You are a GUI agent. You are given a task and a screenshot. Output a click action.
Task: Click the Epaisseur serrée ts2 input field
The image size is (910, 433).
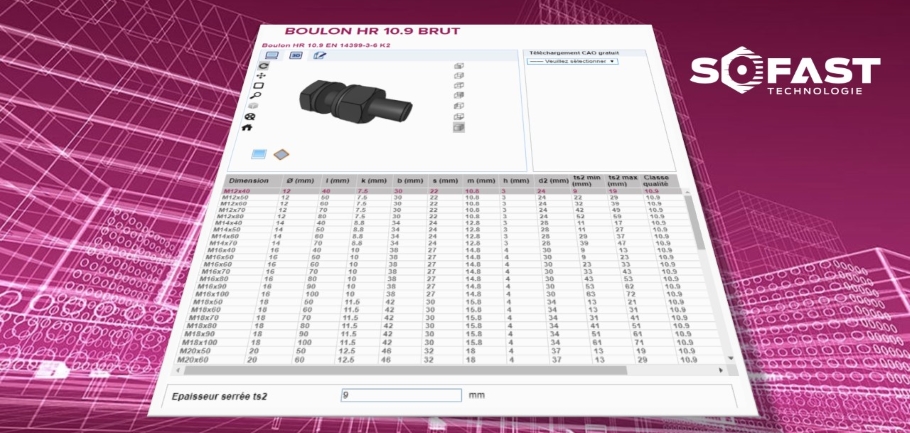[x=401, y=395]
